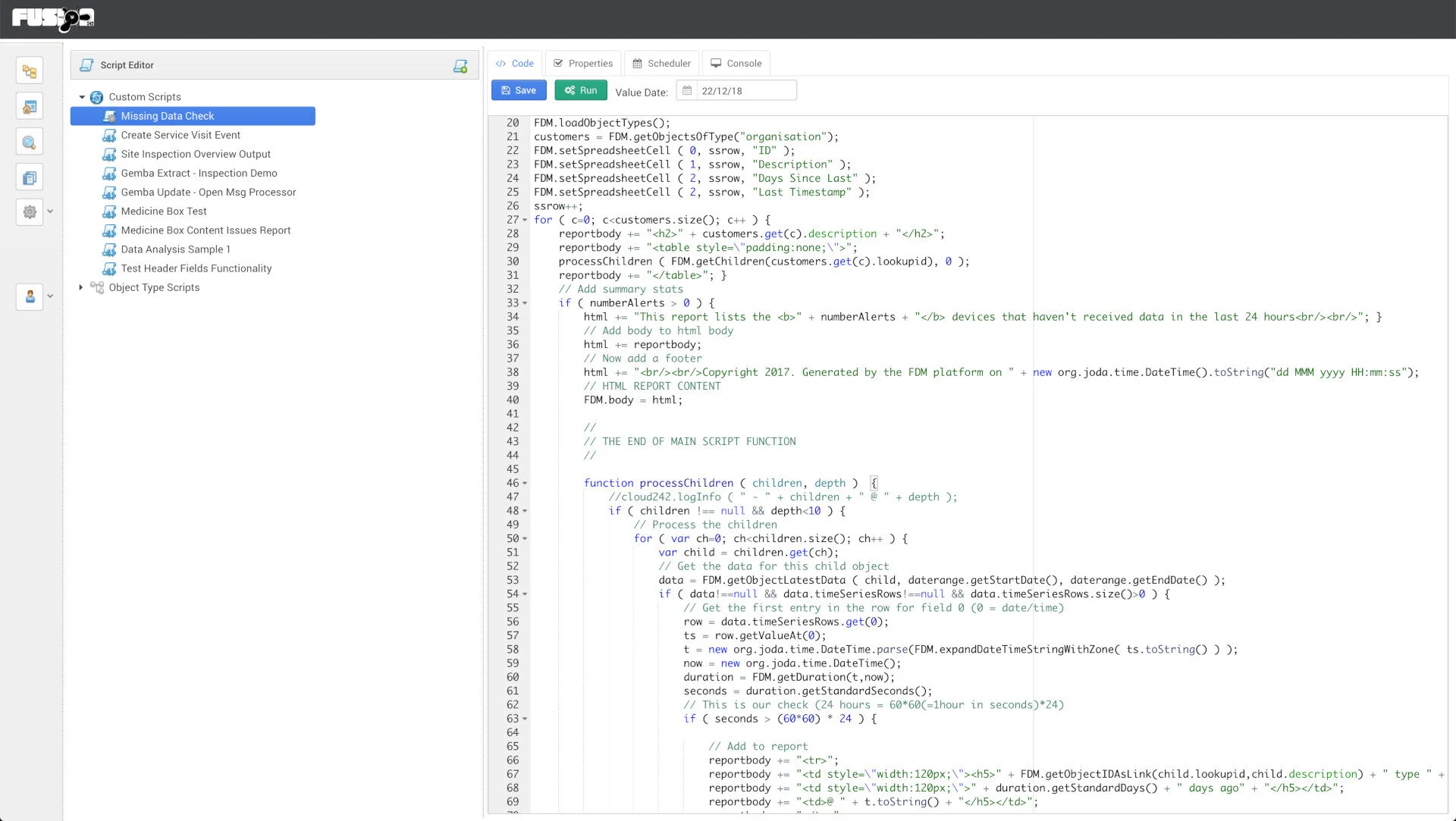The height and width of the screenshot is (821, 1456).
Task: Click the Value Date calendar icon
Action: 687,91
